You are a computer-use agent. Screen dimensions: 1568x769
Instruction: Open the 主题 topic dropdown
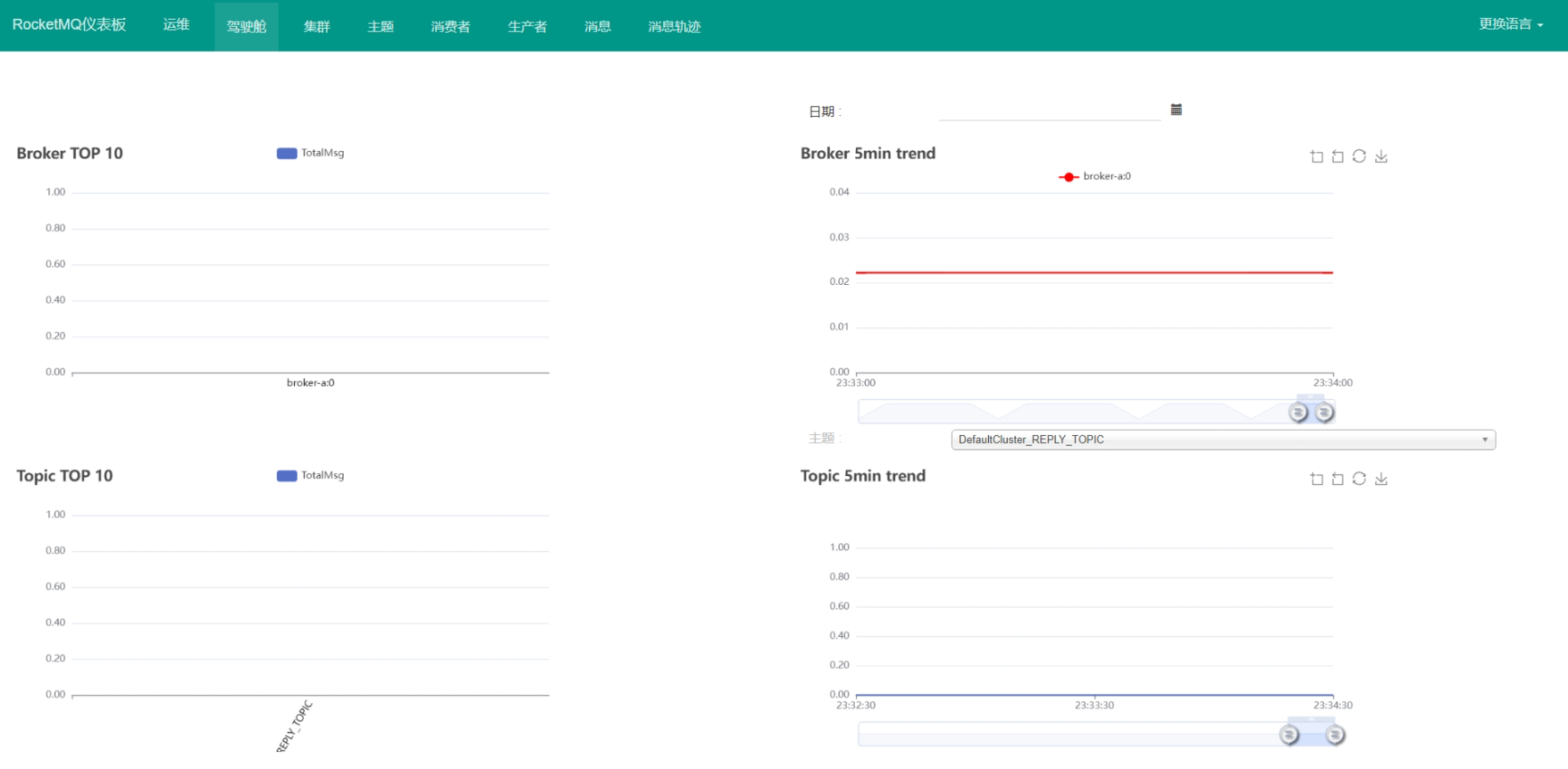[x=1223, y=439]
